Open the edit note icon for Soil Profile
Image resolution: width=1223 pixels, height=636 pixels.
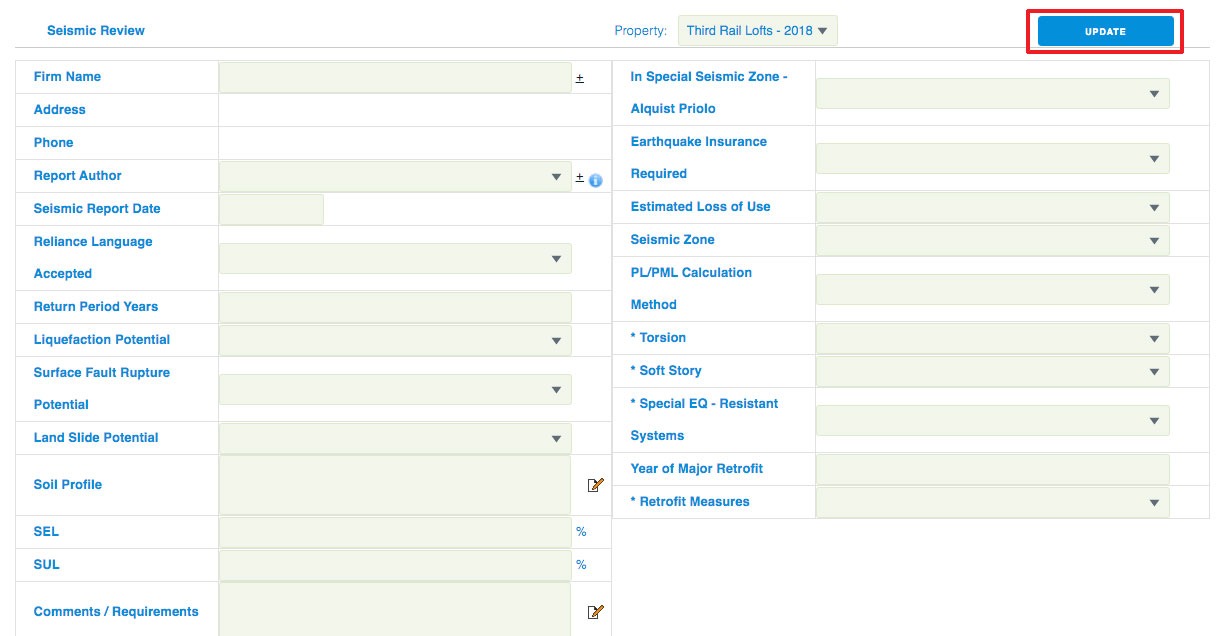click(x=596, y=485)
